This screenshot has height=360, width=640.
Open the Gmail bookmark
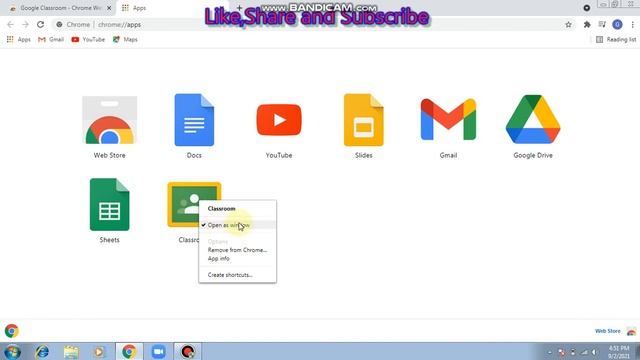pyautogui.click(x=51, y=40)
